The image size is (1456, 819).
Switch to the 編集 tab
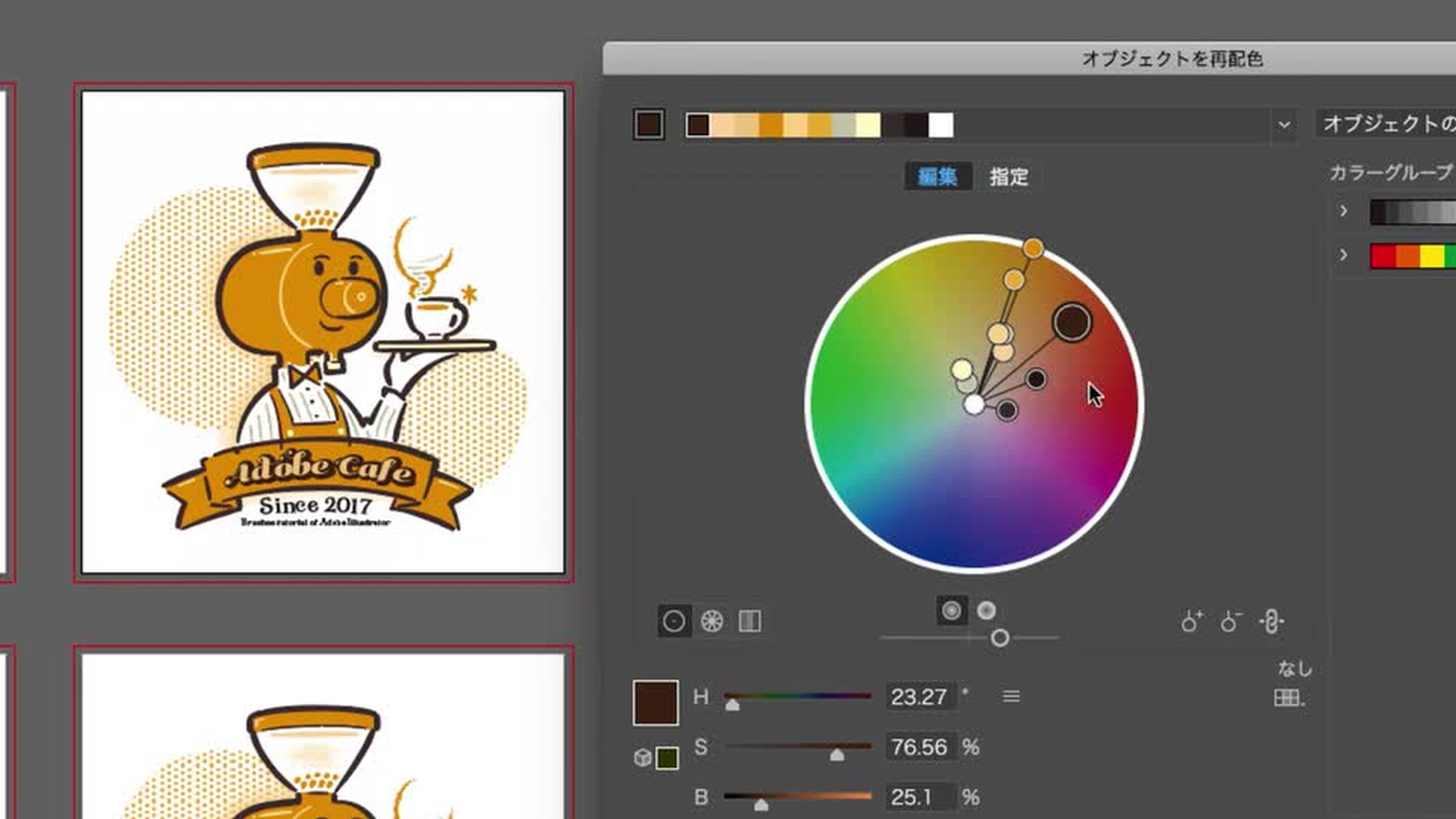pos(937,177)
